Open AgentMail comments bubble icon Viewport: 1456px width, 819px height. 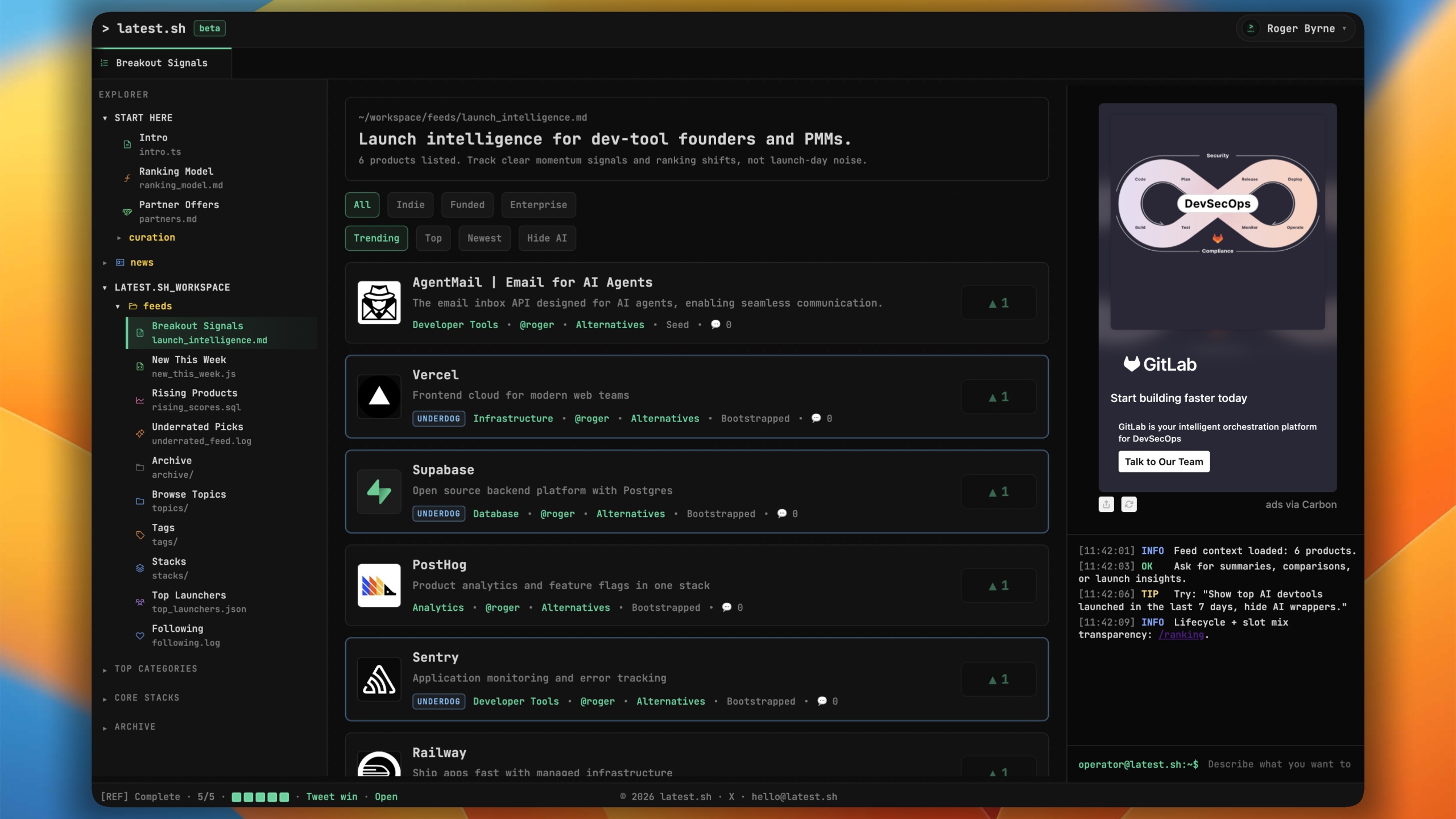tap(715, 324)
